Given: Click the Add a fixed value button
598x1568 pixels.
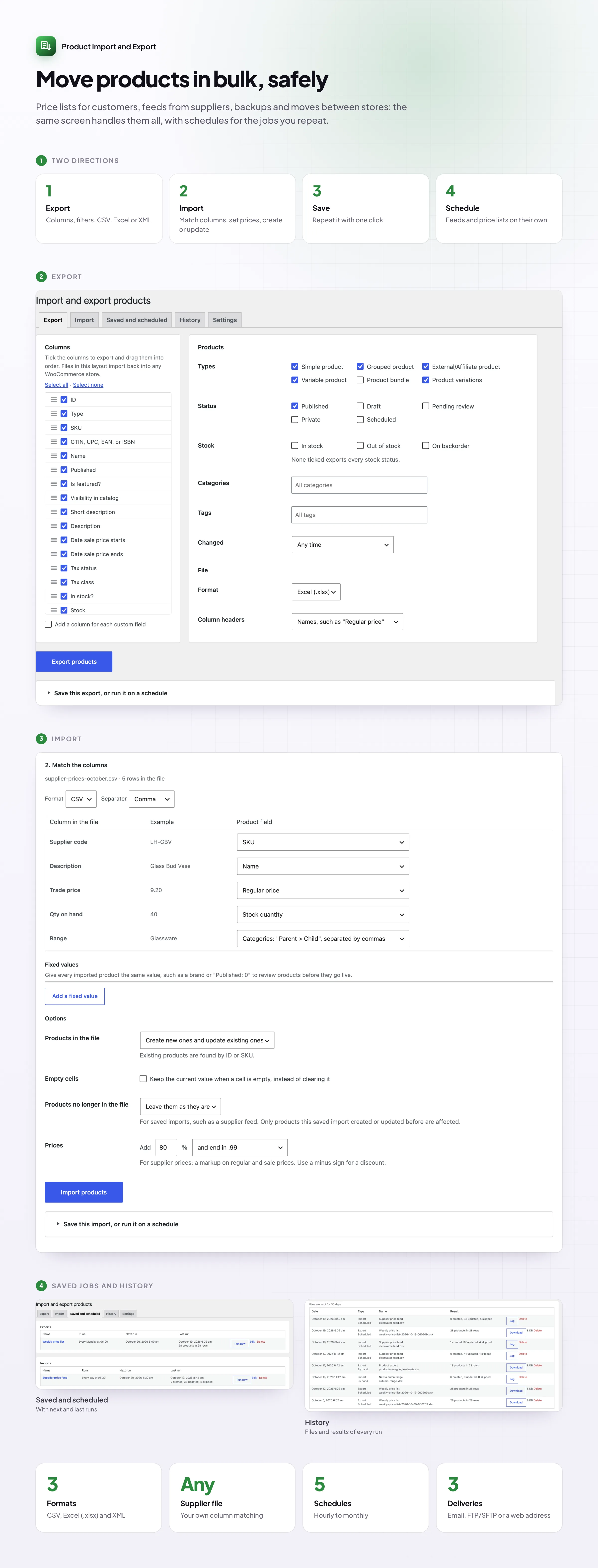Looking at the screenshot, I should click(75, 996).
